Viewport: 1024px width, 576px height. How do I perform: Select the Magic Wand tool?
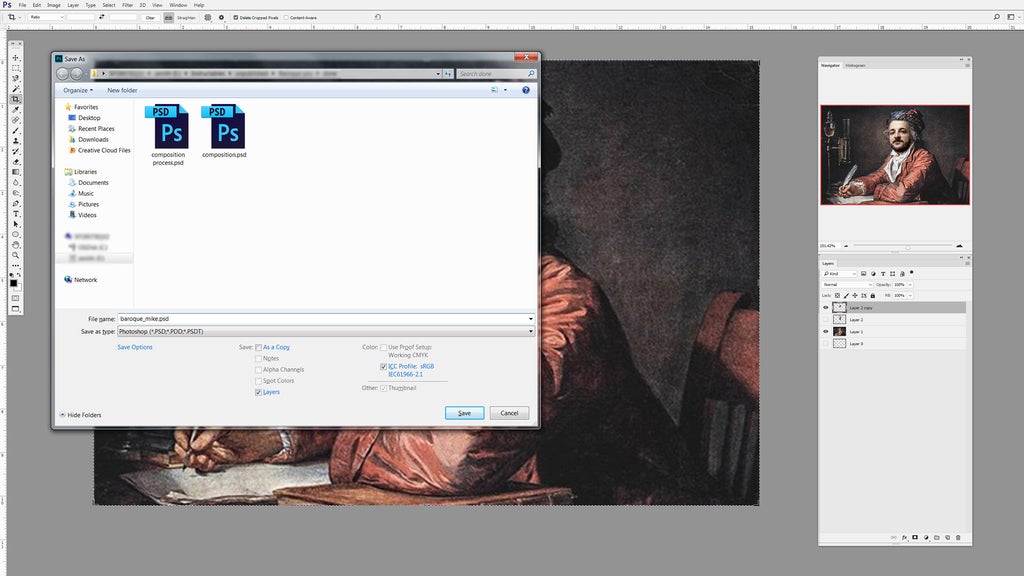(16, 89)
